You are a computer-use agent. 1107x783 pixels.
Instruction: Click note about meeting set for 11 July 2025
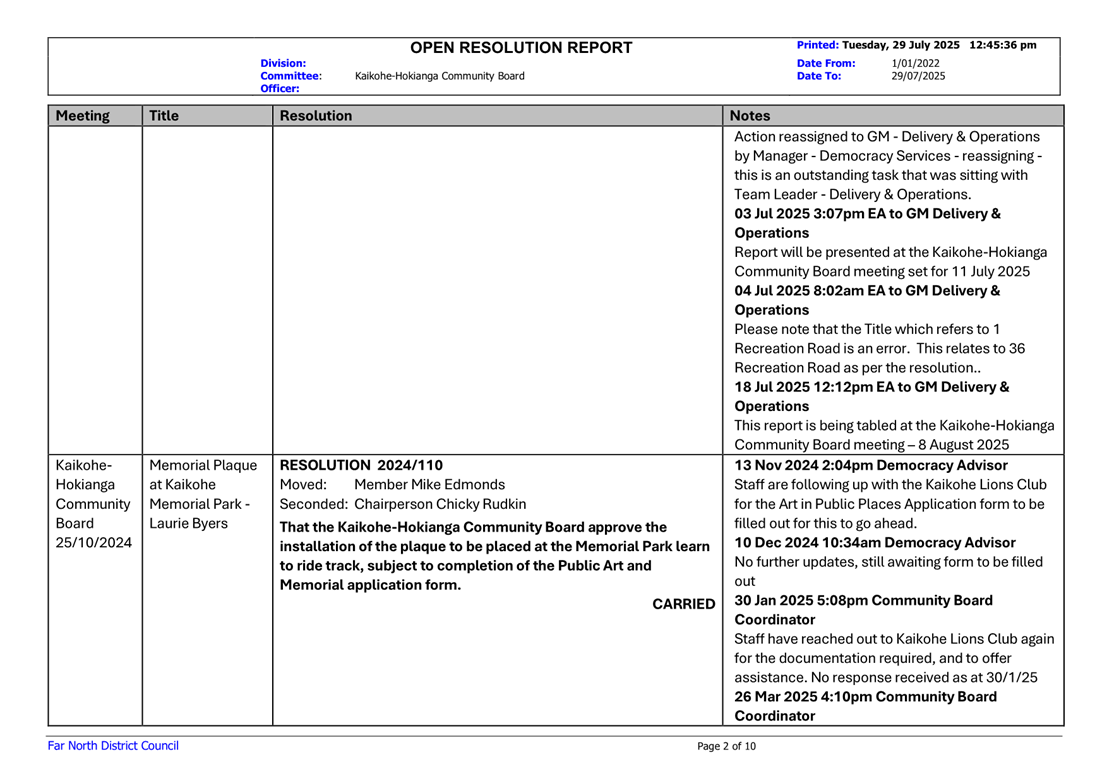point(891,262)
